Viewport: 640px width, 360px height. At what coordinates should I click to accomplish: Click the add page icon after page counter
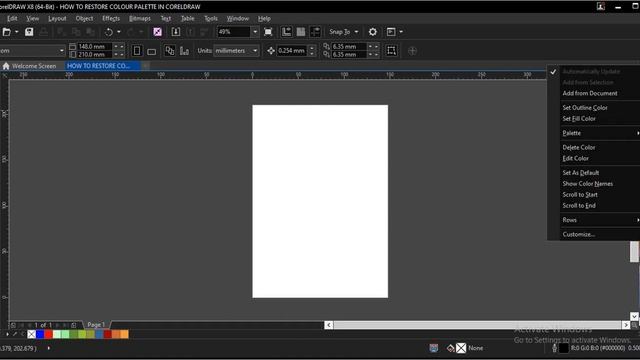(x=73, y=325)
